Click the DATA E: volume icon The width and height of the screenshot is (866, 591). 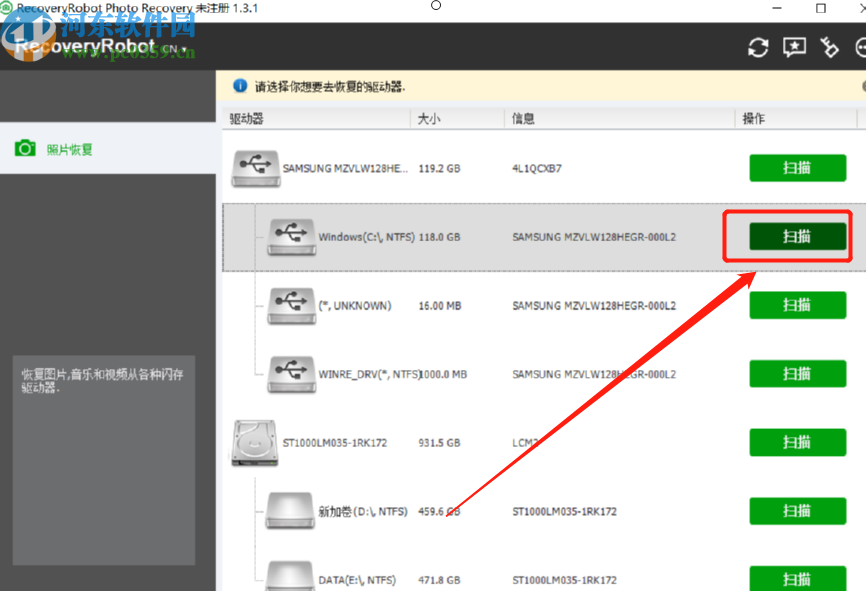point(291,577)
